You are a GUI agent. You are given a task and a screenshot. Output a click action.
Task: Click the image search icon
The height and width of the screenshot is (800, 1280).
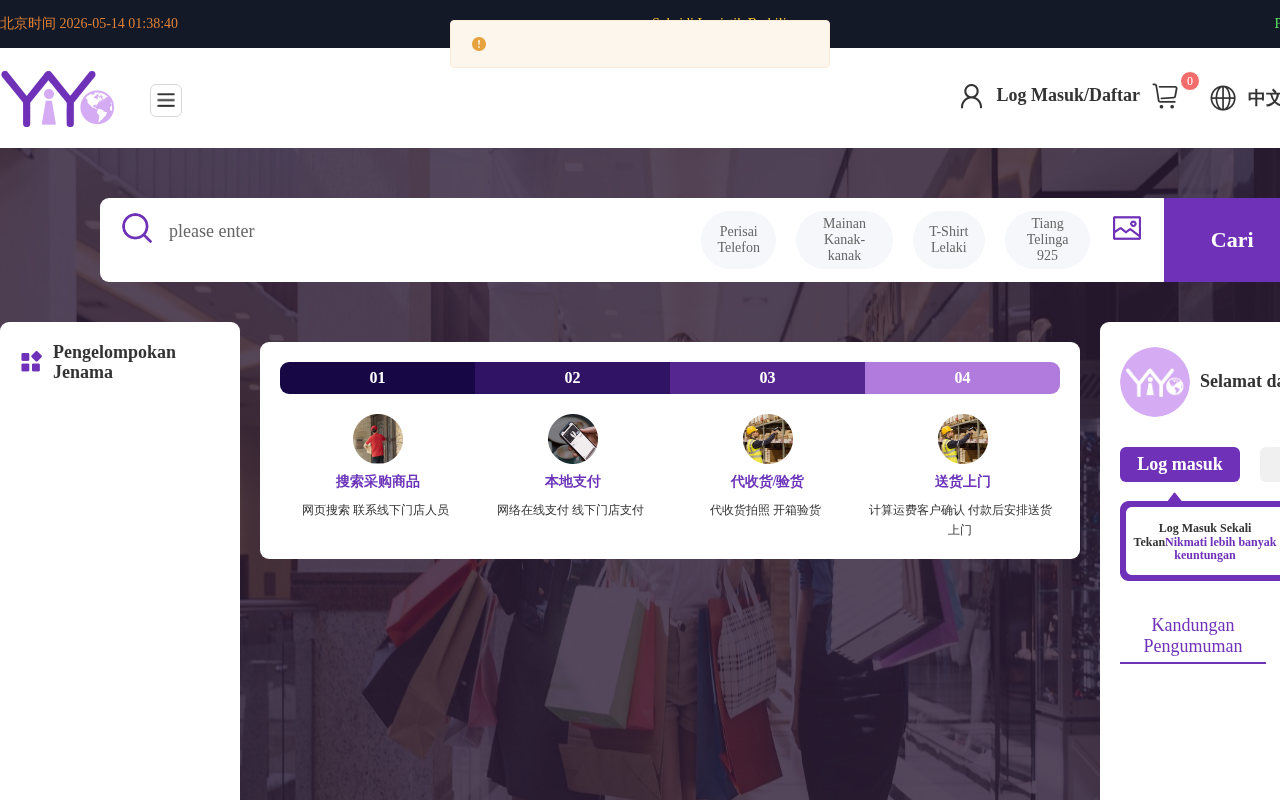pos(1127,228)
